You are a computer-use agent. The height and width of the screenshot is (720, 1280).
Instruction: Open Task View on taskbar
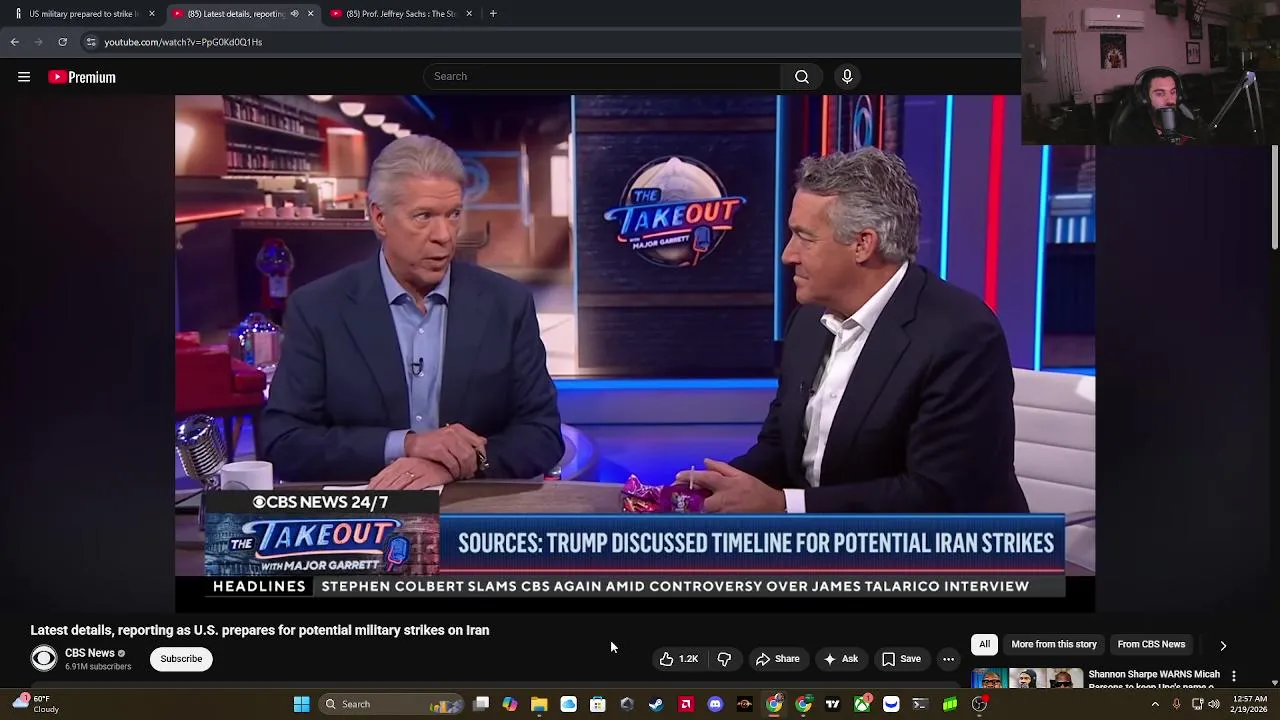[x=481, y=704]
